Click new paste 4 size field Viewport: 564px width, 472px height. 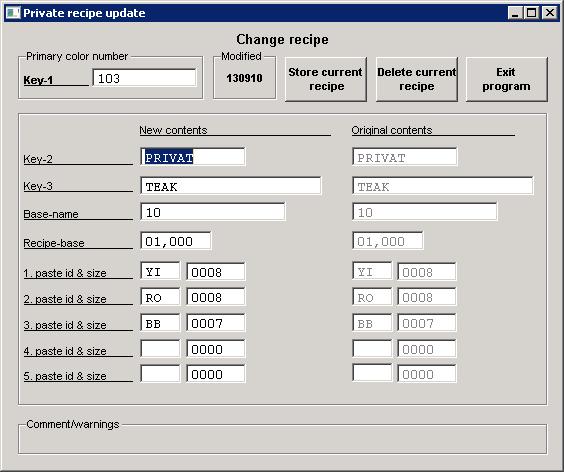pyautogui.click(x=216, y=349)
